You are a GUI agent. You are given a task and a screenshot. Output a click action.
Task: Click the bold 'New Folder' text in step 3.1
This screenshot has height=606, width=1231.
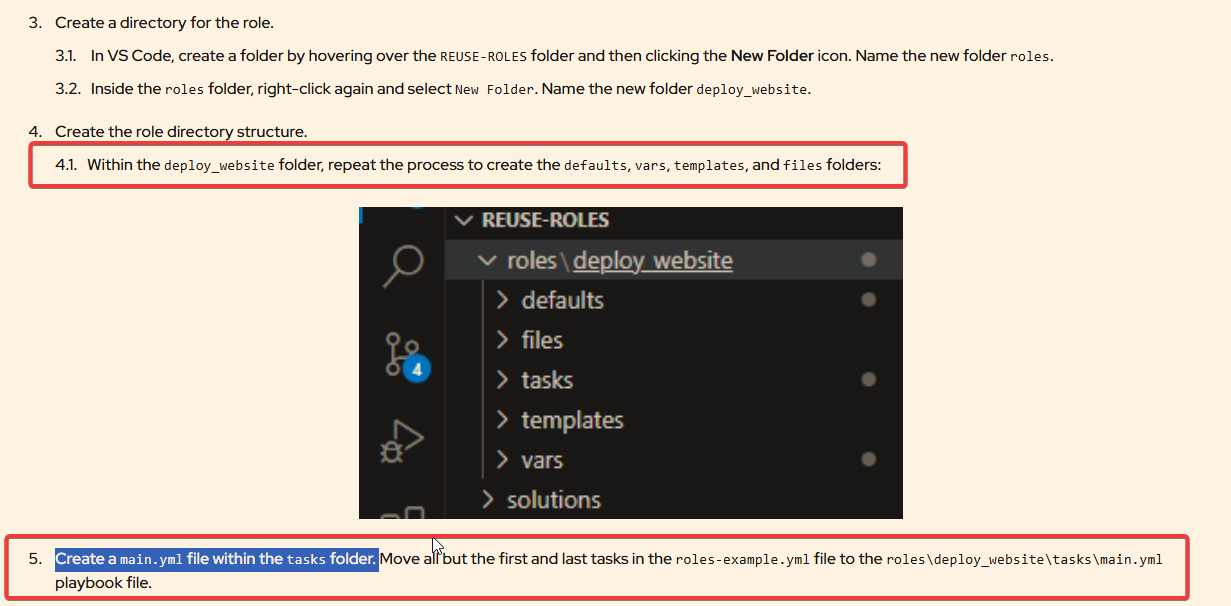[x=772, y=56]
